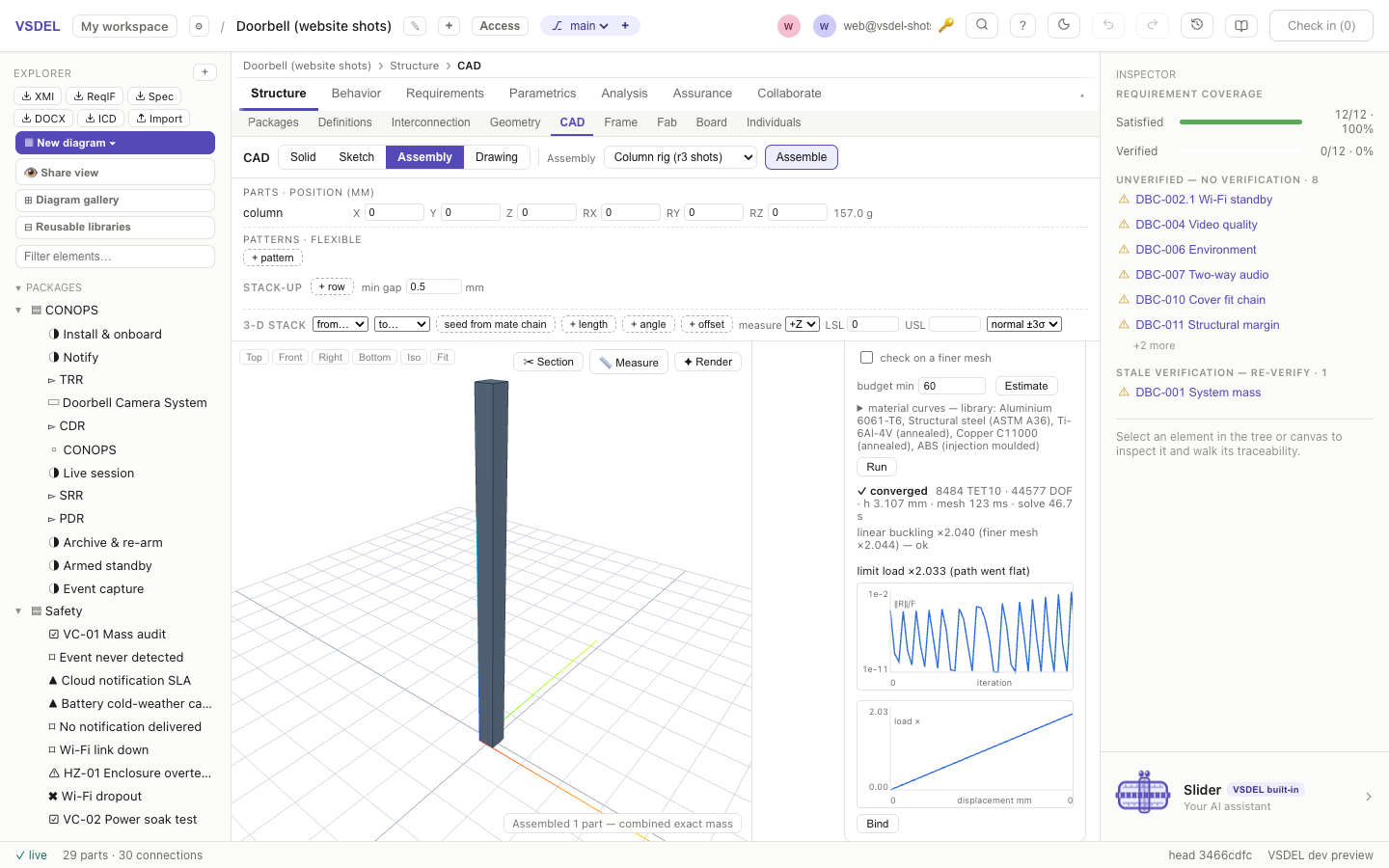Click the Import upload button
The height and width of the screenshot is (868, 1389).
coord(159,119)
